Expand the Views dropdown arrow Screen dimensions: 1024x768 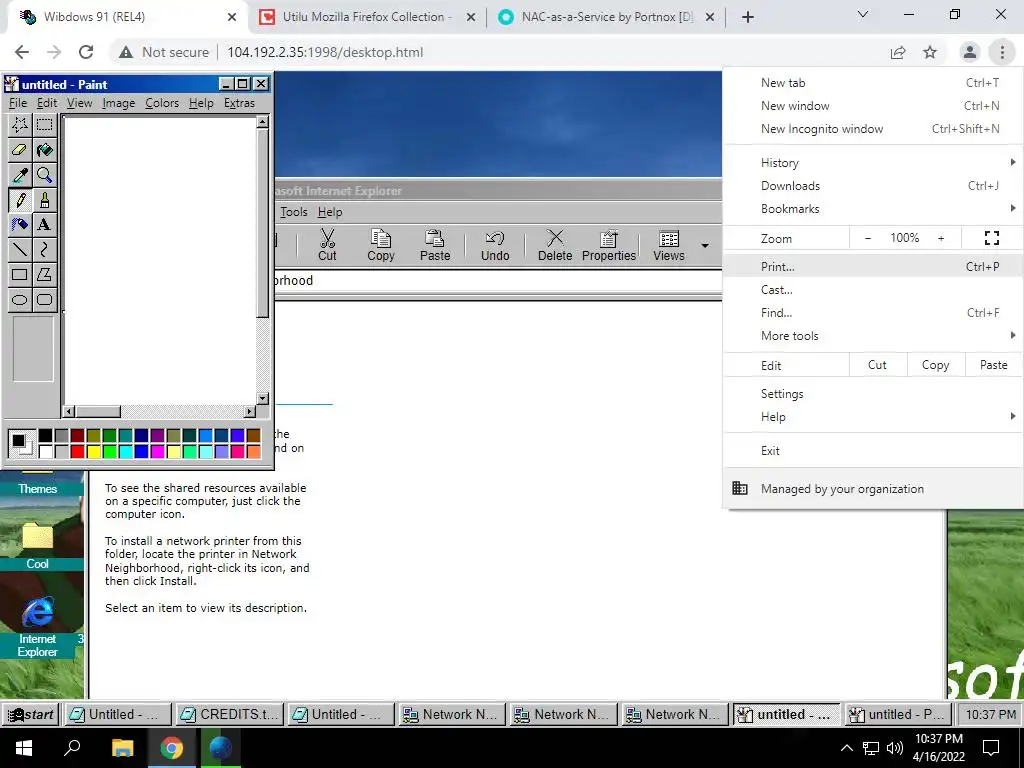pyautogui.click(x=705, y=246)
